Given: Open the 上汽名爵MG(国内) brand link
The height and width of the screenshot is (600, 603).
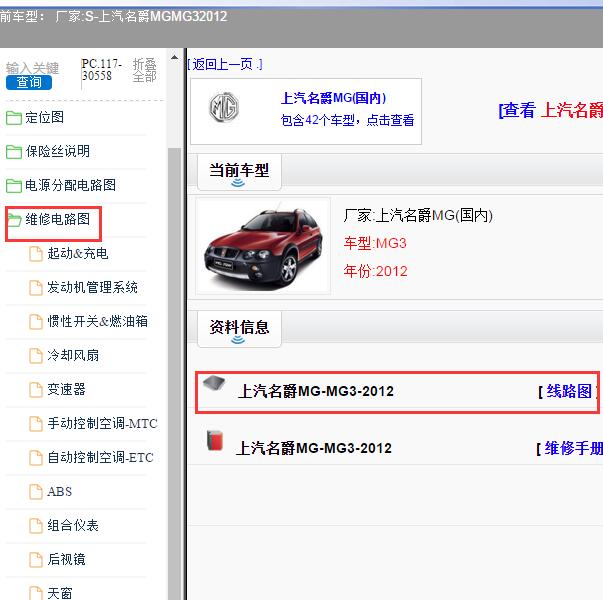Looking at the screenshot, I should pos(333,98).
